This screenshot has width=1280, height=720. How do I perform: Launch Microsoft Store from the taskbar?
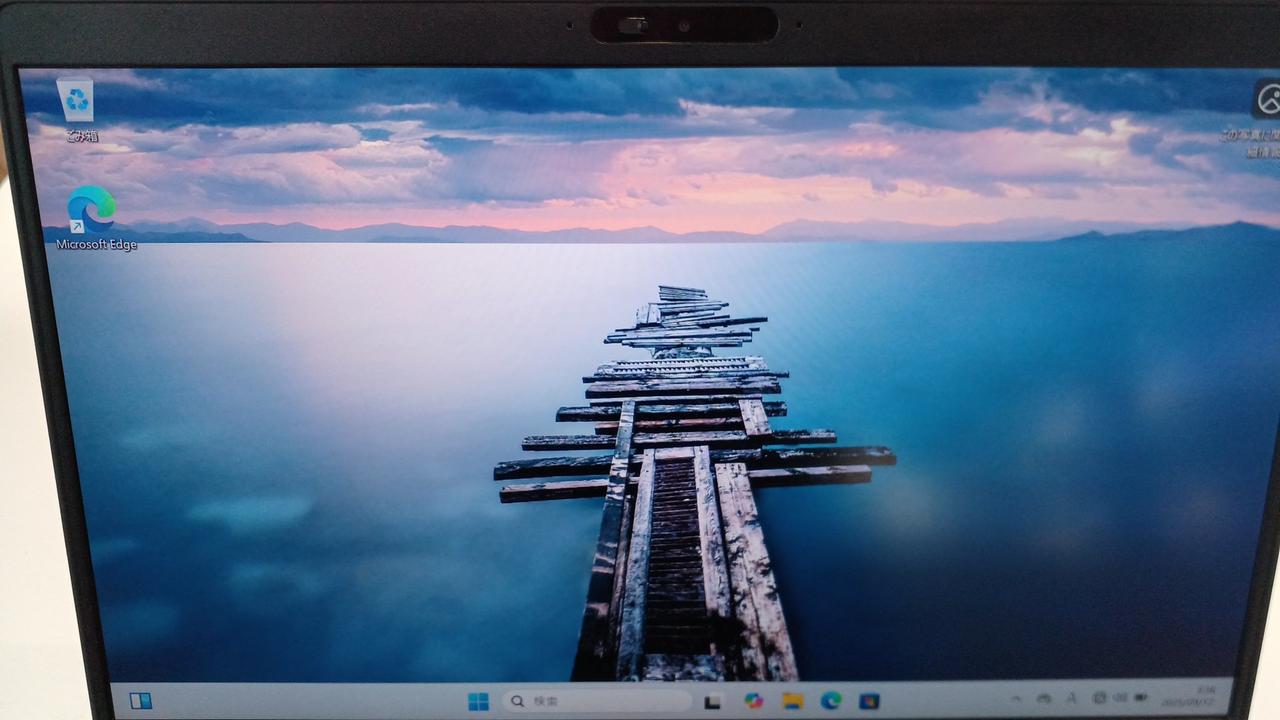[869, 701]
